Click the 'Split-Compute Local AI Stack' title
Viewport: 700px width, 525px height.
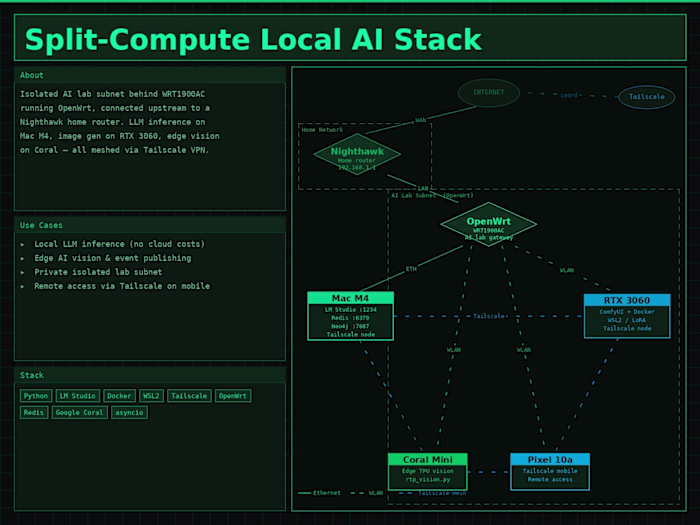click(253, 39)
